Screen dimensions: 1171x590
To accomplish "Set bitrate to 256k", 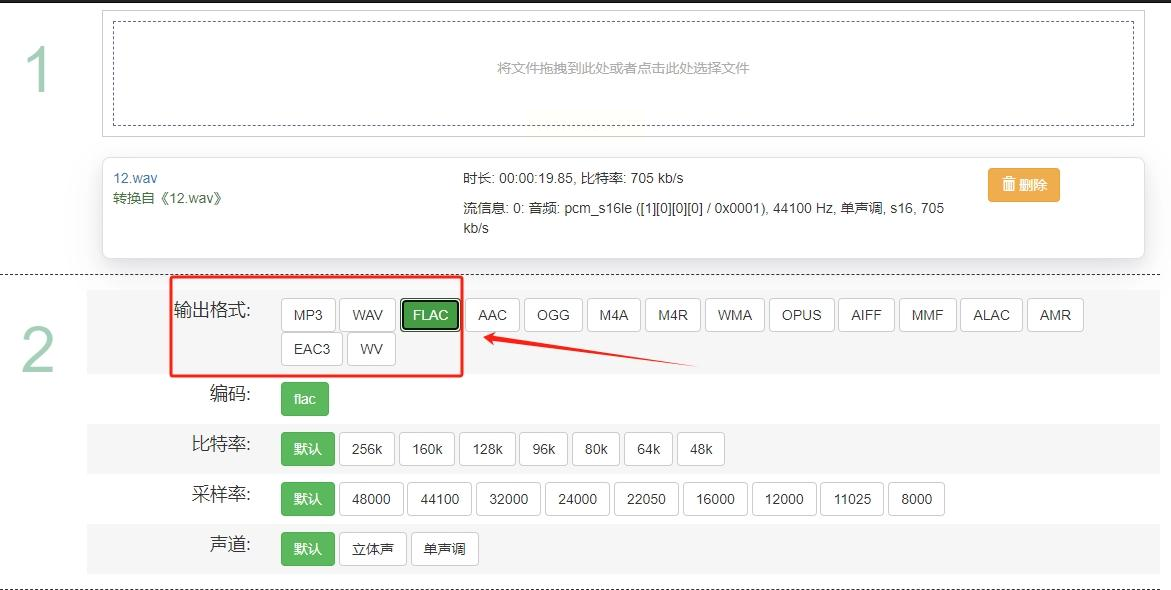I will [367, 449].
